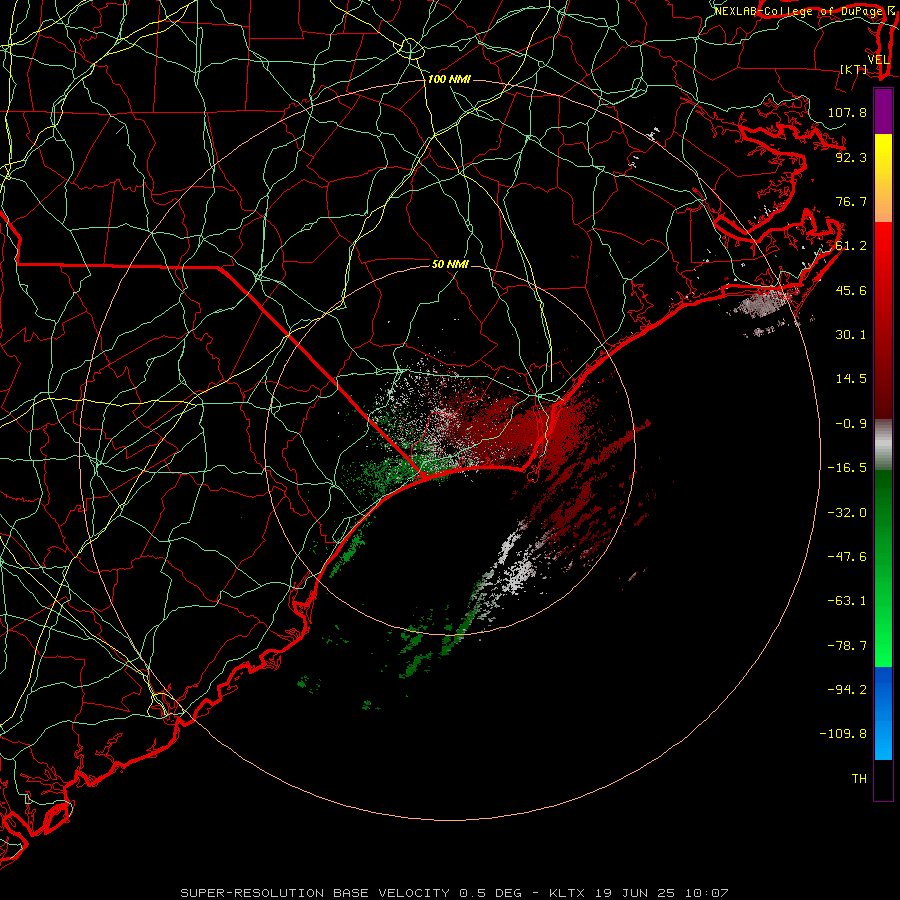This screenshot has width=900, height=900.
Task: Pick the black TH color bar segment
Action: 883,779
